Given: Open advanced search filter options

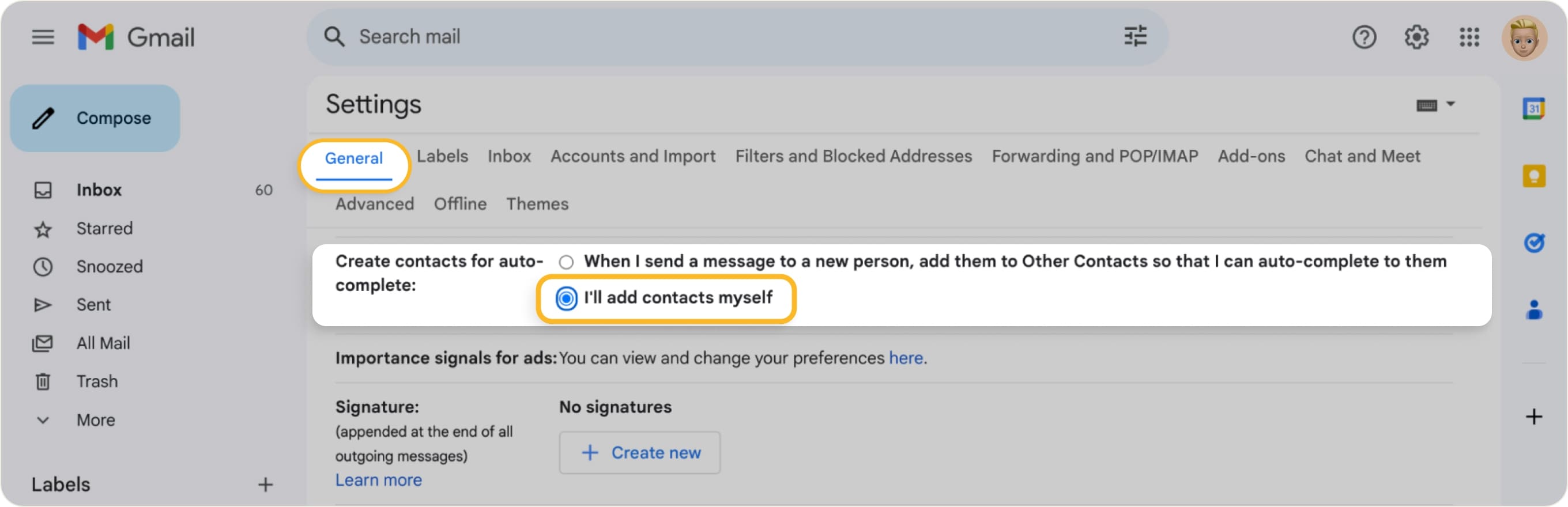Looking at the screenshot, I should coord(1136,37).
